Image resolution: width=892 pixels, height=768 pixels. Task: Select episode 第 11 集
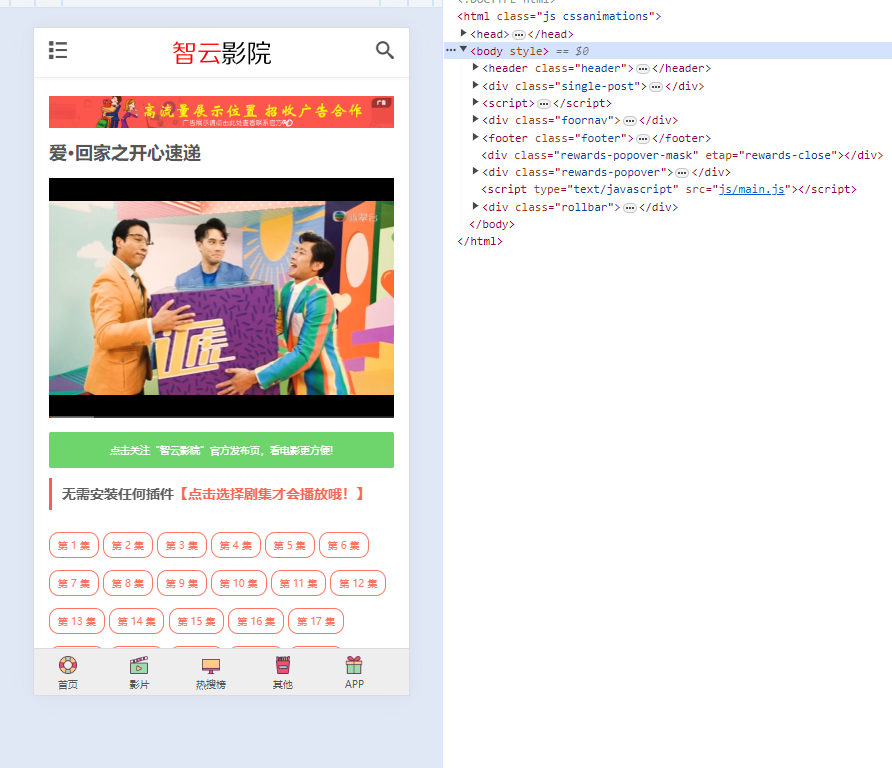(299, 583)
